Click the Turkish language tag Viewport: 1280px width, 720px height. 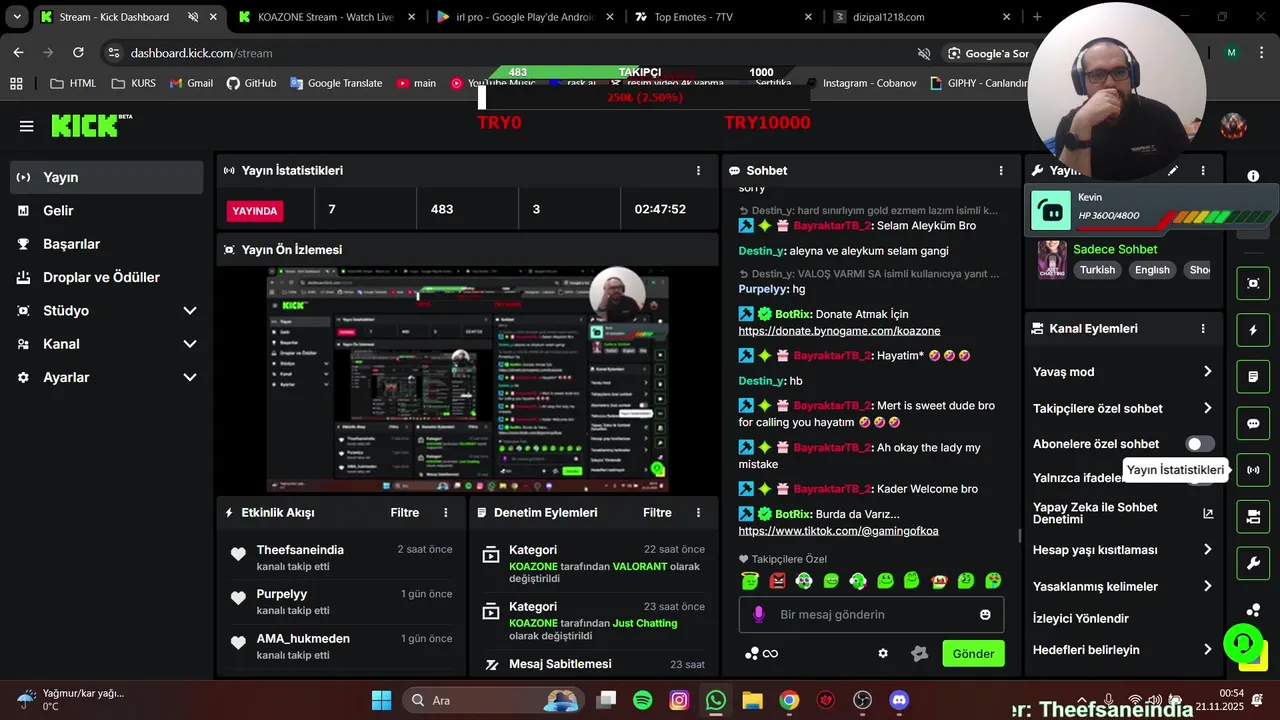tap(1097, 270)
